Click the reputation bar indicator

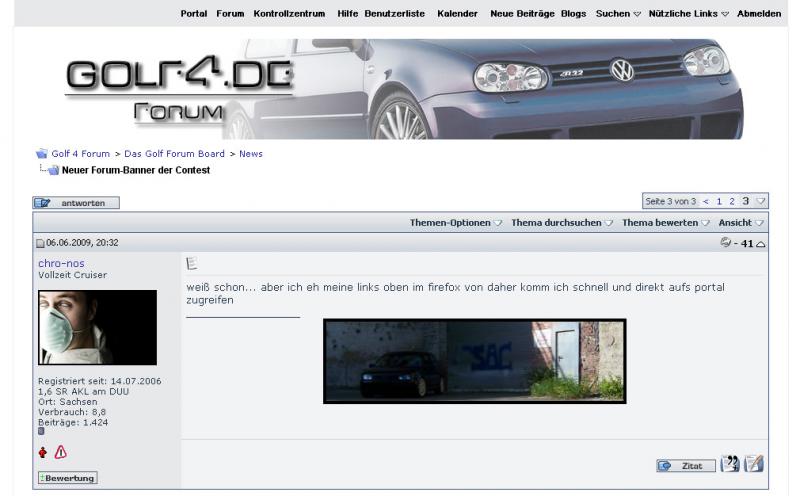(x=41, y=431)
